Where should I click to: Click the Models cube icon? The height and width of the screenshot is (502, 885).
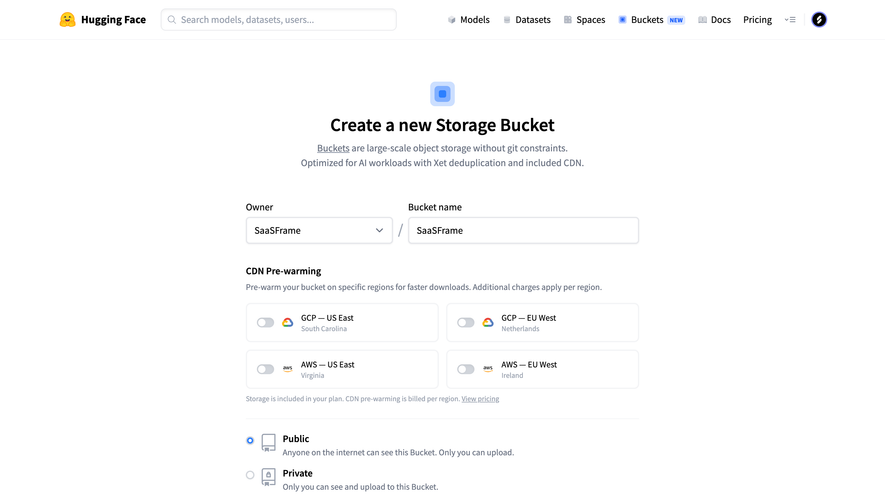452,20
